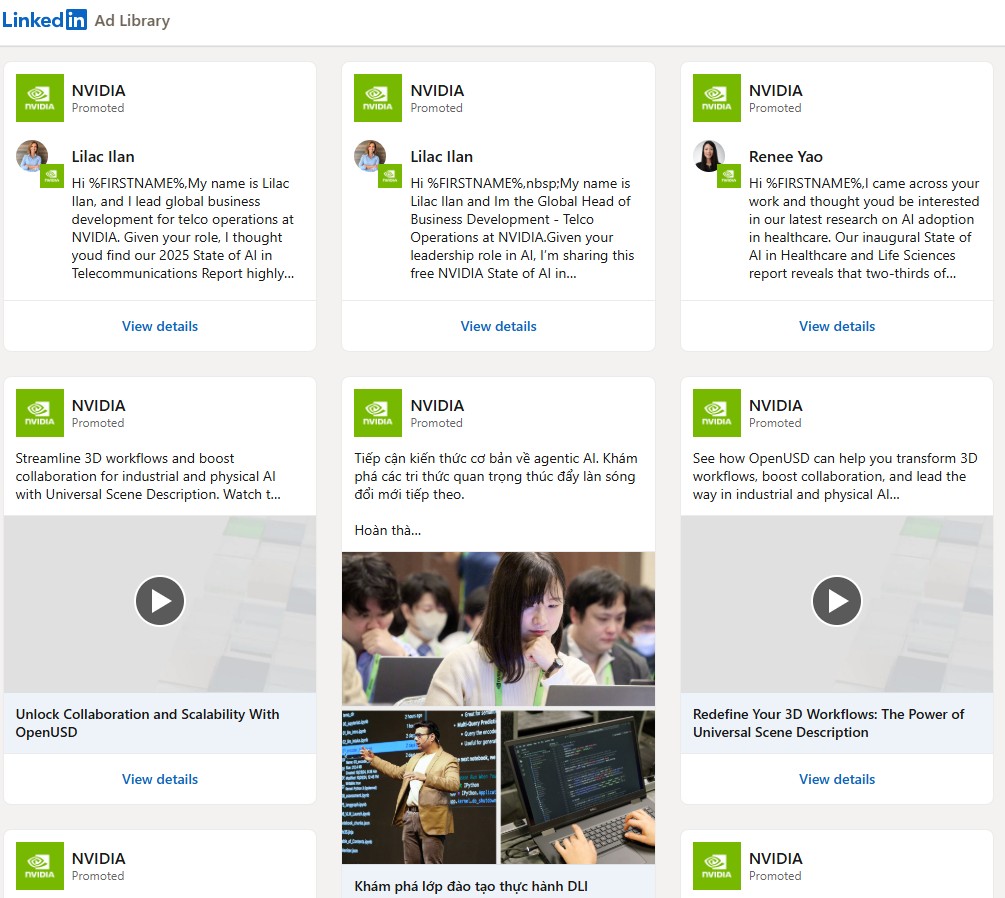
Task: Click "Promoted" label in "Streamline 3D workflows" ad
Action: pyautogui.click(x=98, y=423)
